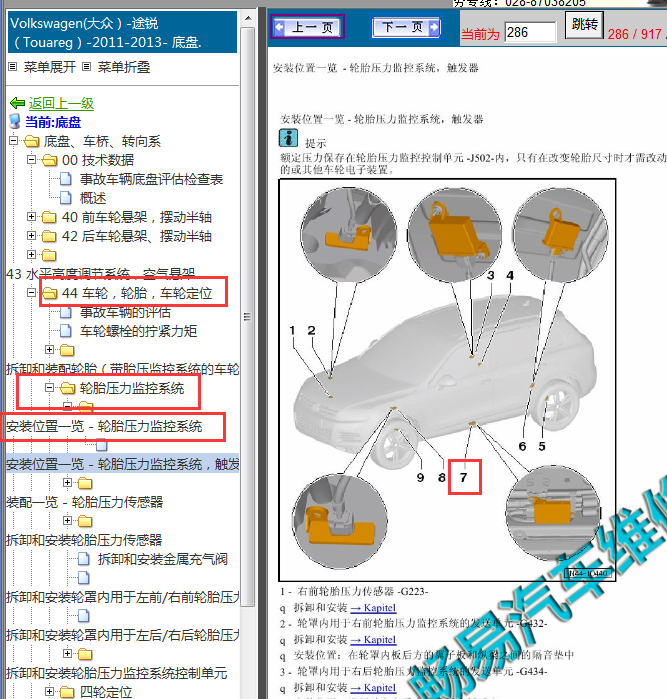Image resolution: width=667 pixels, height=699 pixels.
Task: Click 286 / 917 page counter text
Action: pyautogui.click(x=634, y=34)
